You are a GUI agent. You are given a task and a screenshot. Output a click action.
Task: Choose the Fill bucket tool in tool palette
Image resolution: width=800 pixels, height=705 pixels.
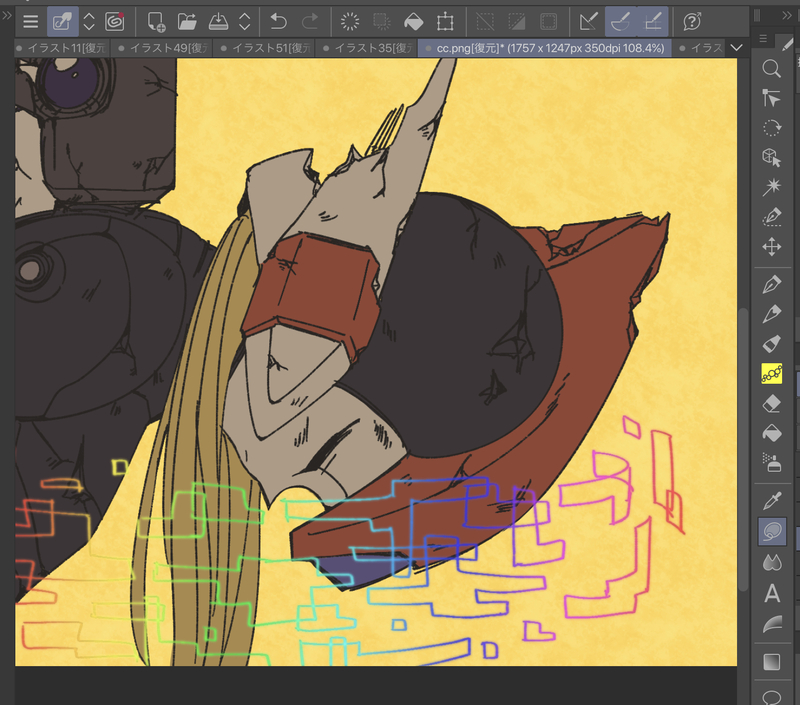click(x=771, y=433)
